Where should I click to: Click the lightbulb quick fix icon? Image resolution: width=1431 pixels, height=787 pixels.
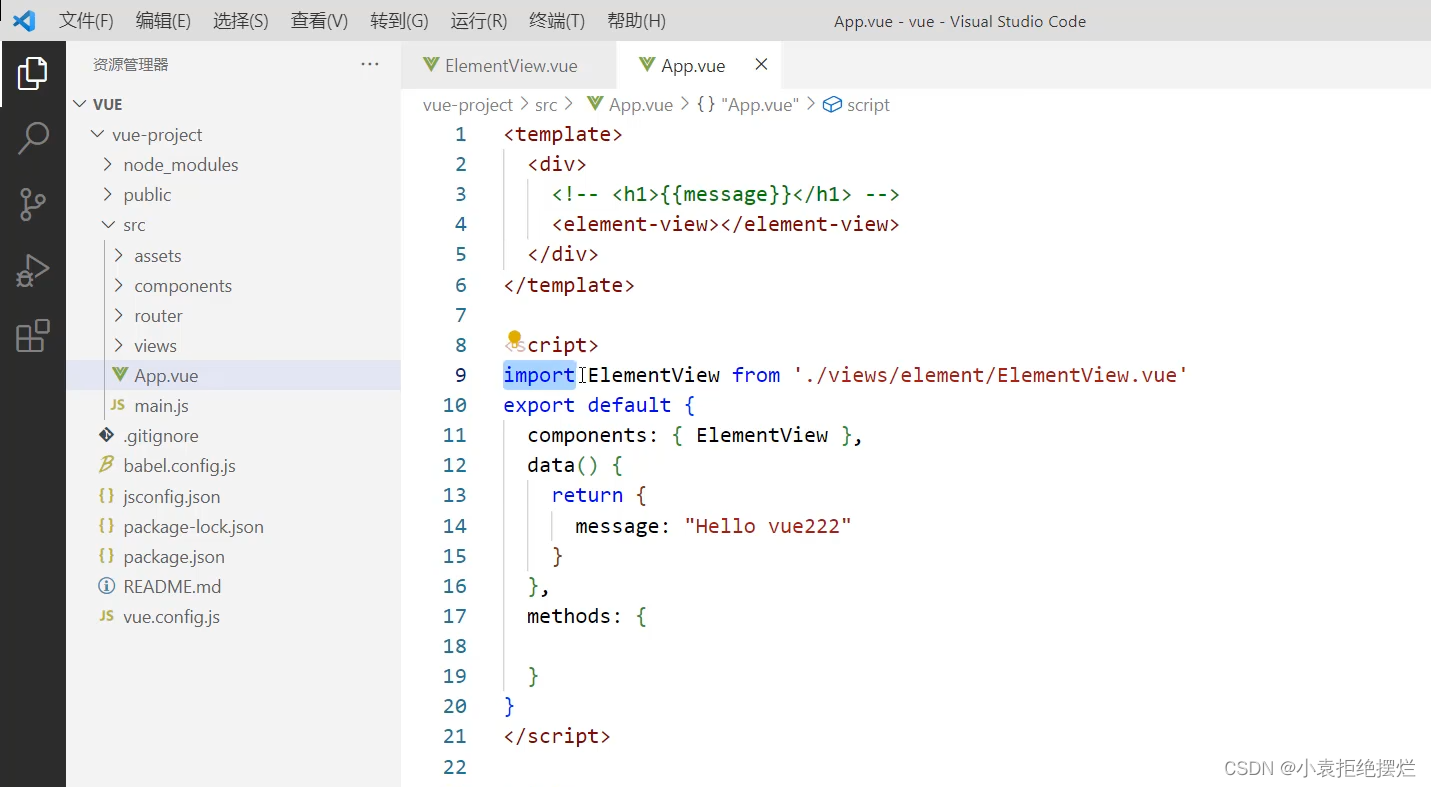(514, 338)
